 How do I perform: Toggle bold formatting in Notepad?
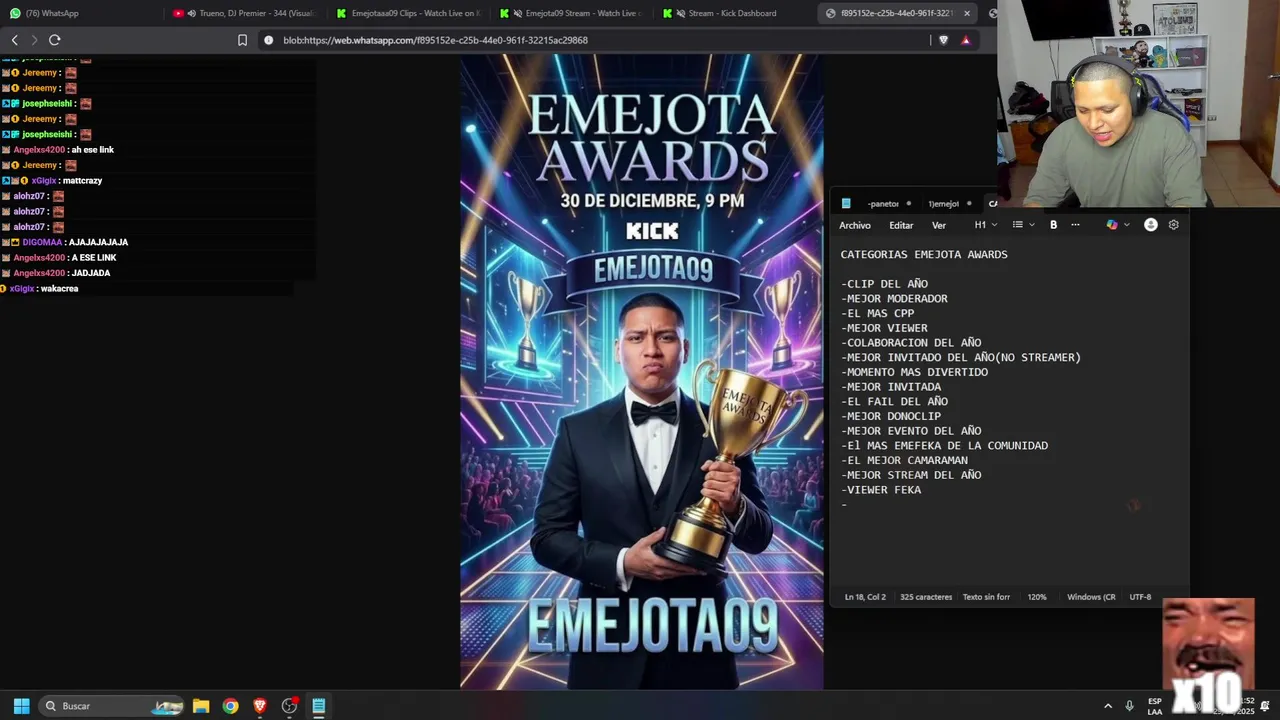pyautogui.click(x=1053, y=225)
